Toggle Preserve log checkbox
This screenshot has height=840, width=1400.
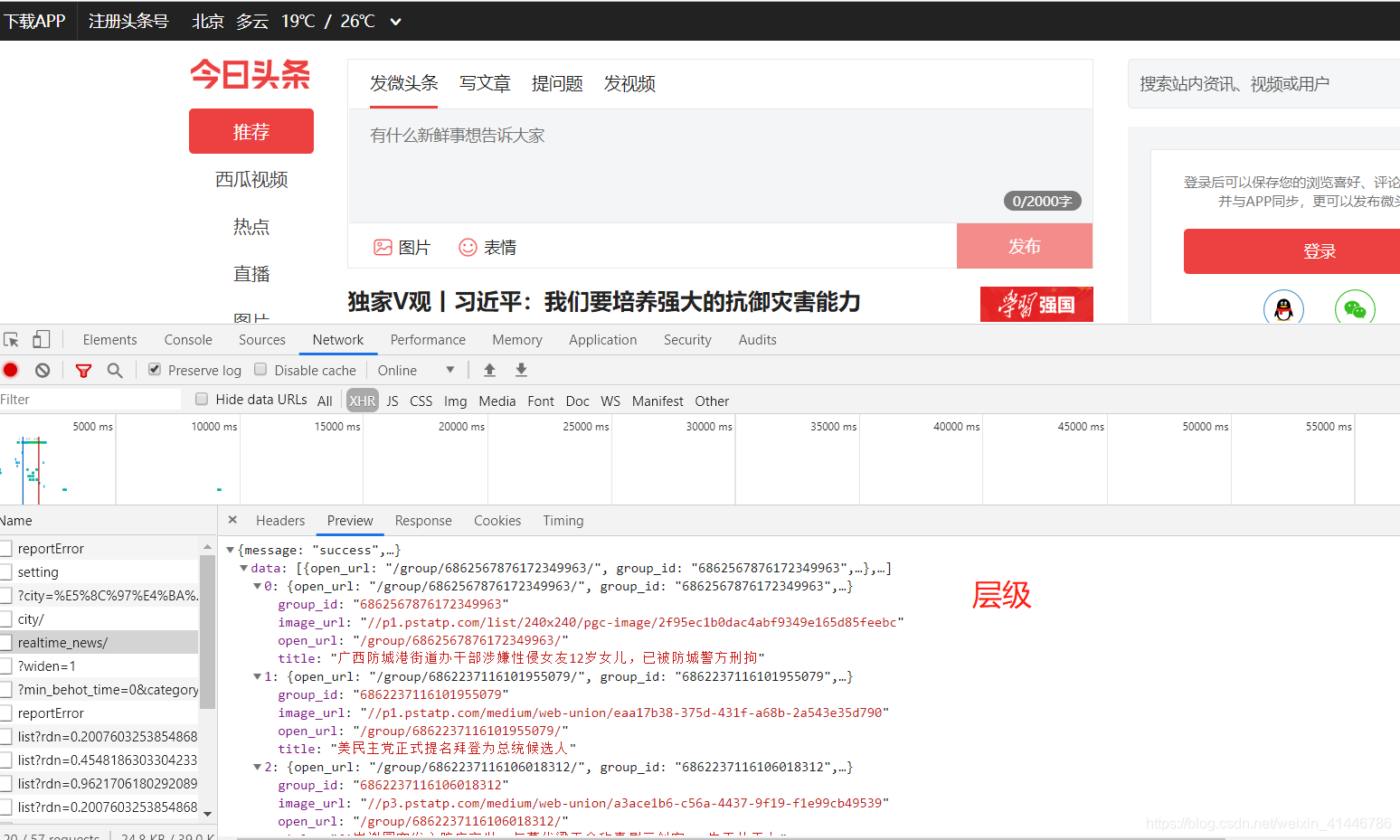point(155,369)
